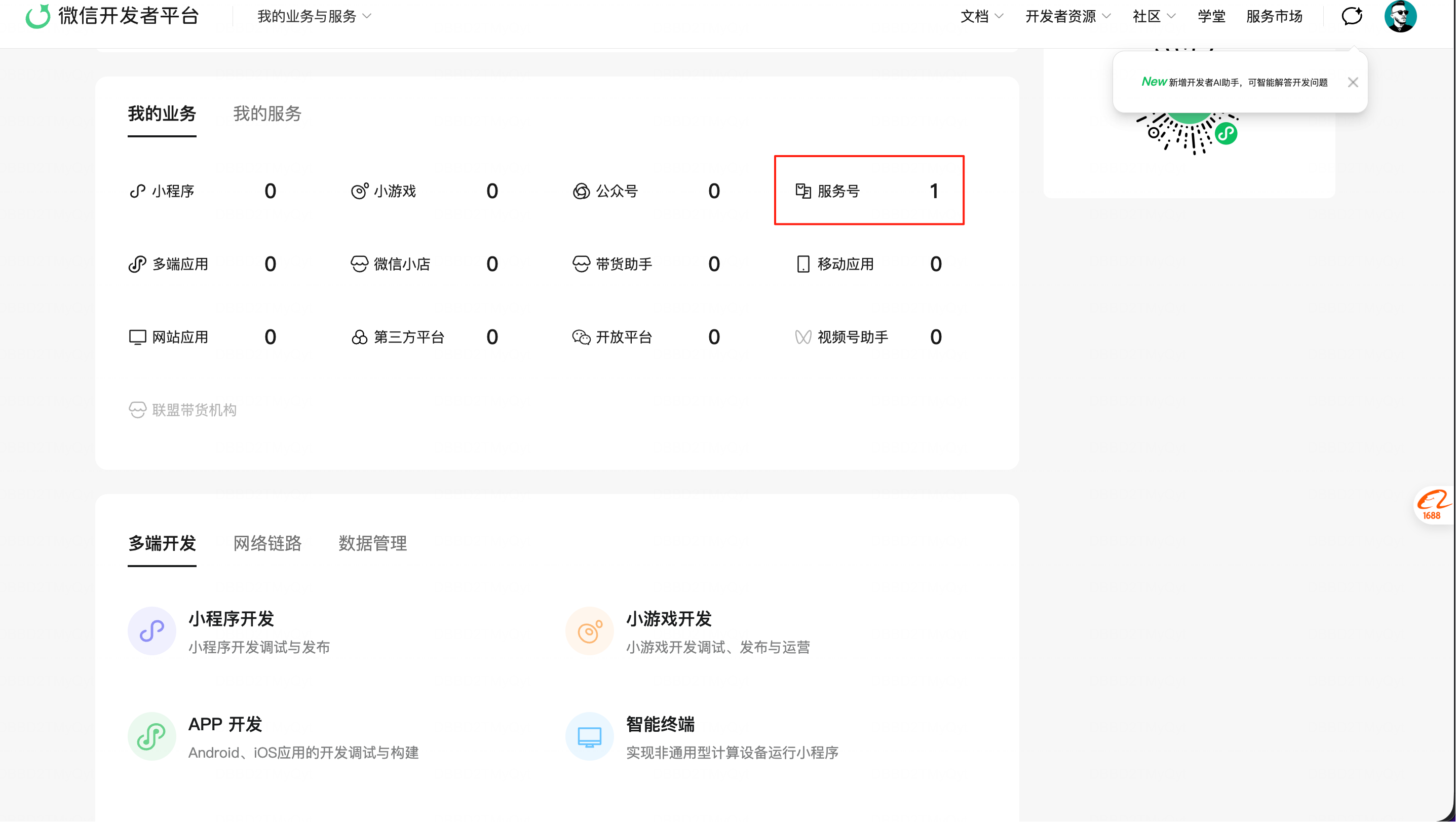Image resolution: width=1456 pixels, height=822 pixels.
Task: Select the 数据管理 tab
Action: coord(372,543)
